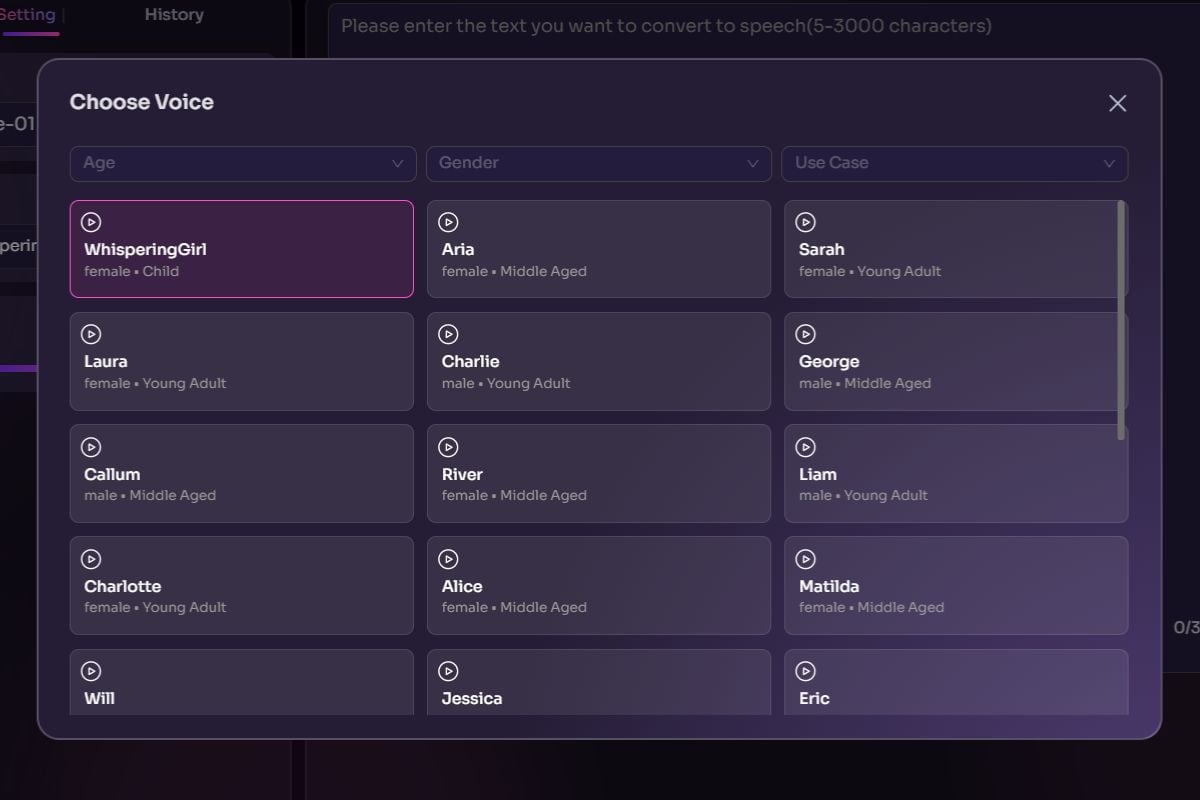Screen dimensions: 1200x800
Task: Select the Liam voice card
Action: click(955, 482)
